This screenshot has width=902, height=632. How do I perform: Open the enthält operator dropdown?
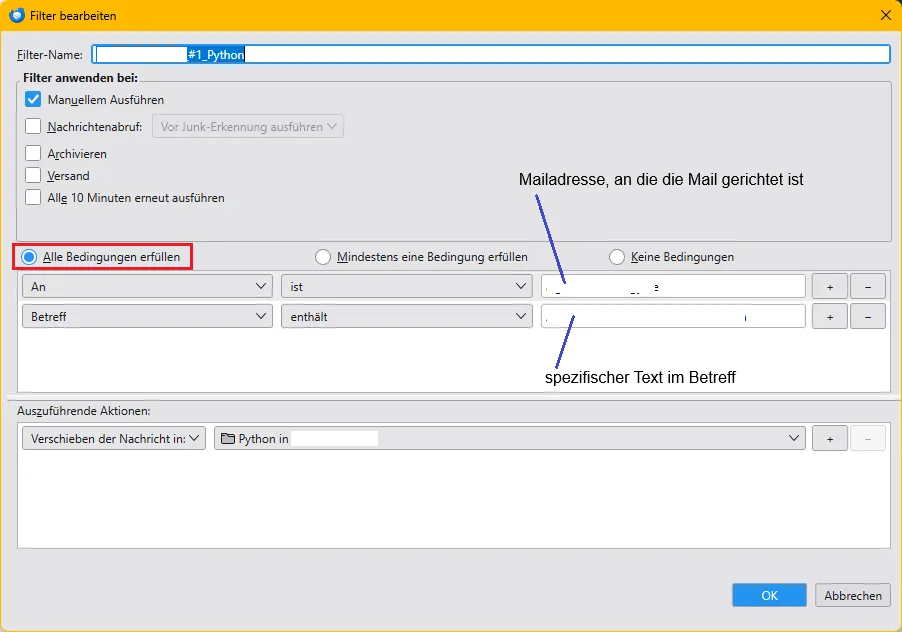click(x=407, y=316)
